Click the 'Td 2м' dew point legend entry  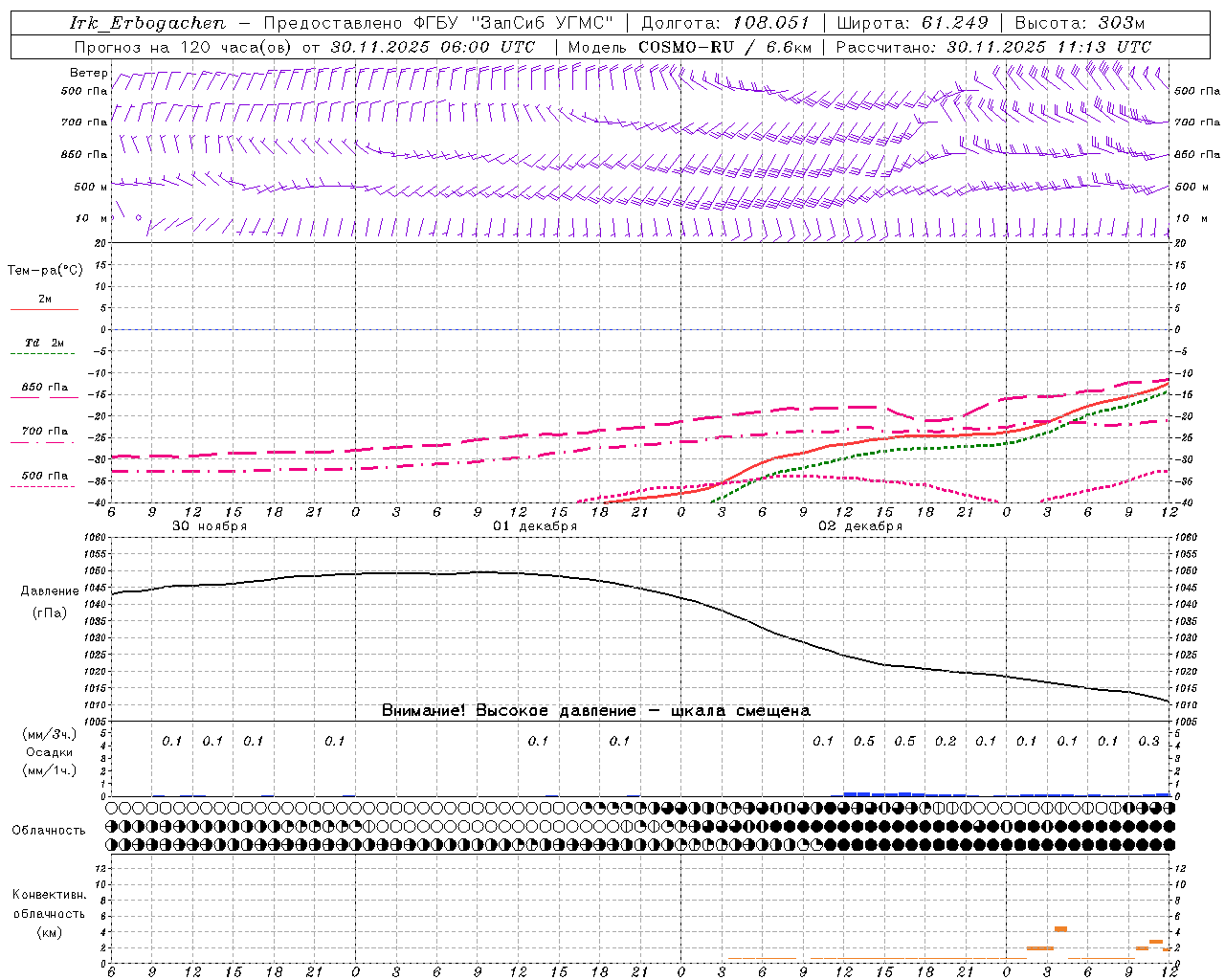coord(45,343)
